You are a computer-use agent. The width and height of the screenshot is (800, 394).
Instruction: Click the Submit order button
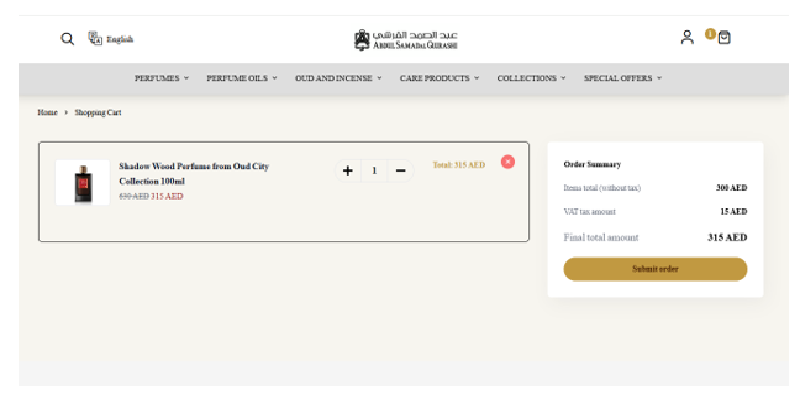point(655,269)
